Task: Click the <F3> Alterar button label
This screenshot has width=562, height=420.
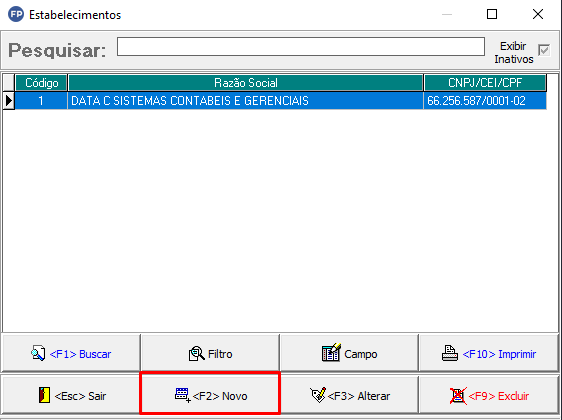Action: pos(359,396)
